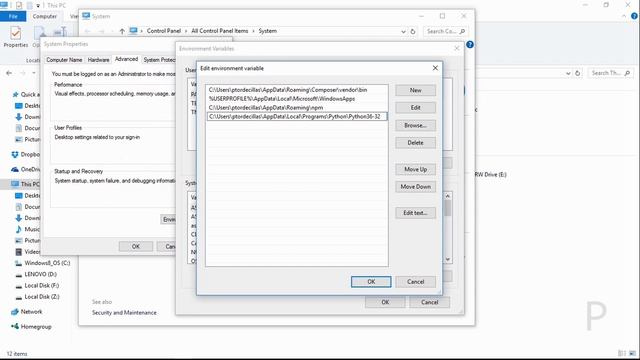Click the Up arrow in System window
The width and height of the screenshot is (640, 360).
122,31
